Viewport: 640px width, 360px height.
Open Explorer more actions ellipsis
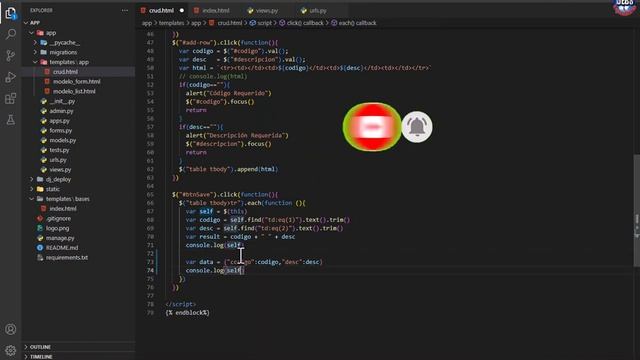124,10
